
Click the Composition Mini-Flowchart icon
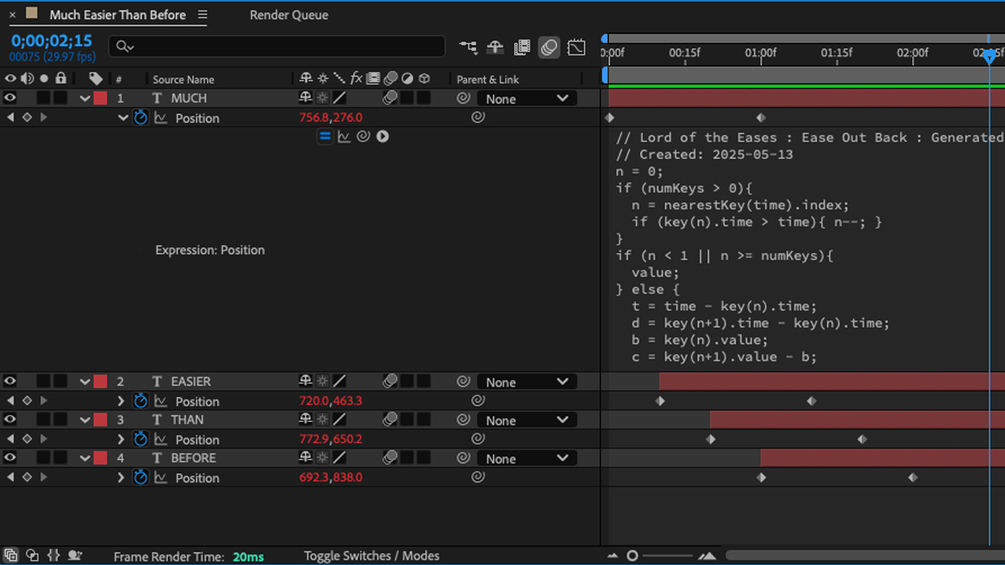(x=468, y=47)
